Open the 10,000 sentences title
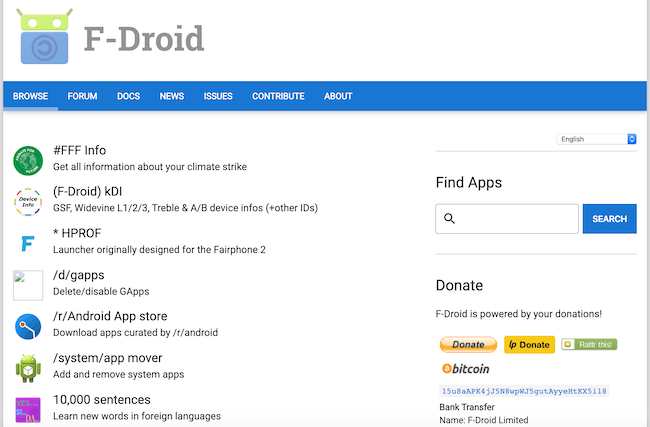The image size is (650, 427). [102, 400]
